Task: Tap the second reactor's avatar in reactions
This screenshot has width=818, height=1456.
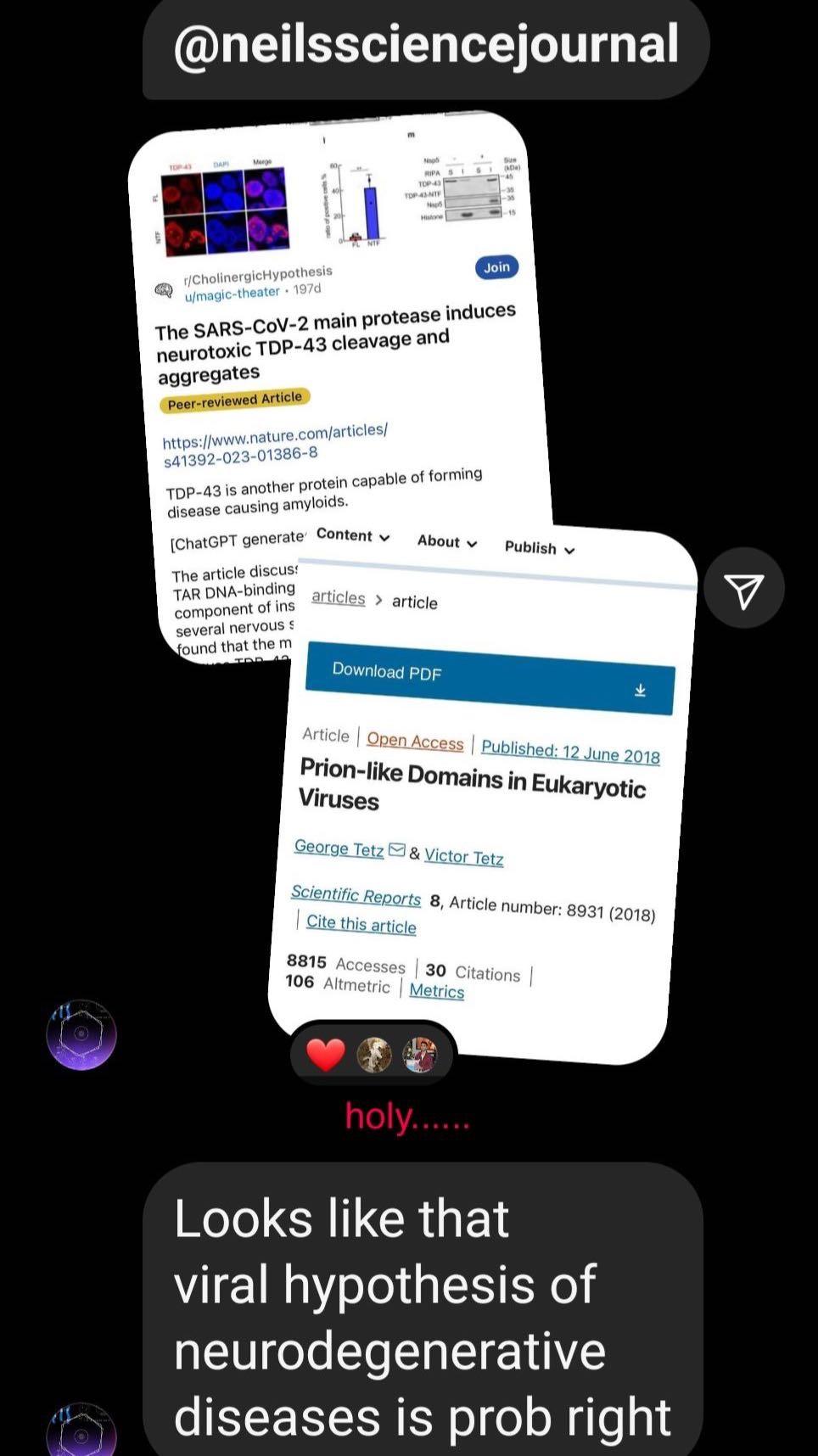Action: tap(419, 1056)
